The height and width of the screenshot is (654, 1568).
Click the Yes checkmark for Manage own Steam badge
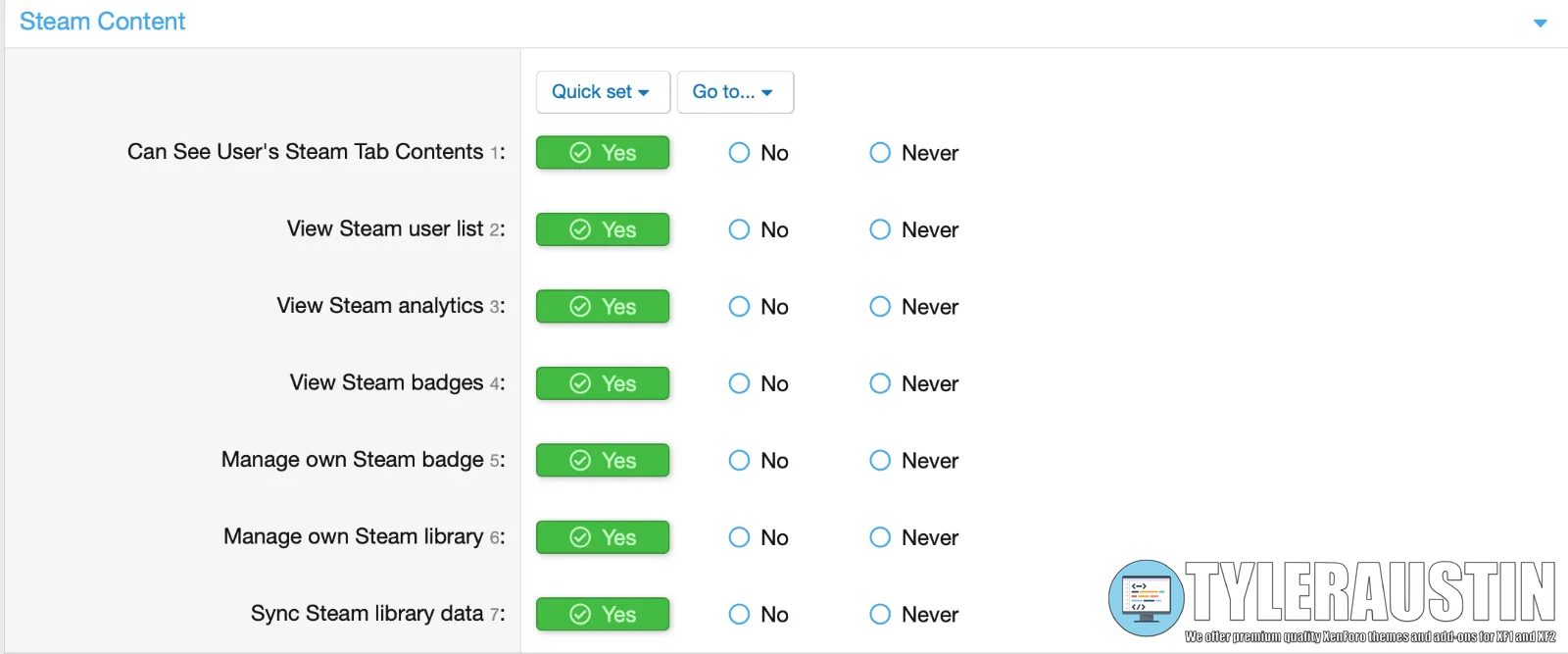(580, 461)
